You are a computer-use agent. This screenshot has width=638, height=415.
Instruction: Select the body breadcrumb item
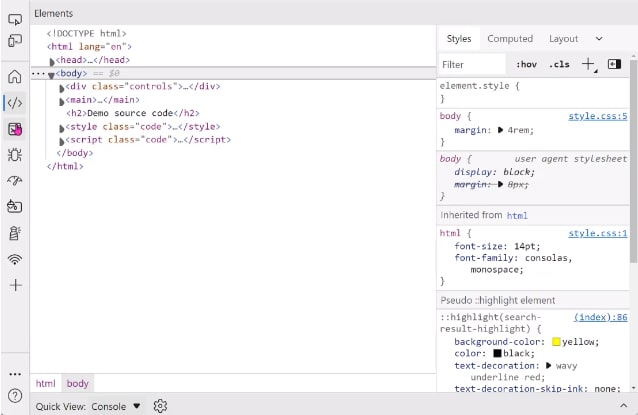(77, 383)
